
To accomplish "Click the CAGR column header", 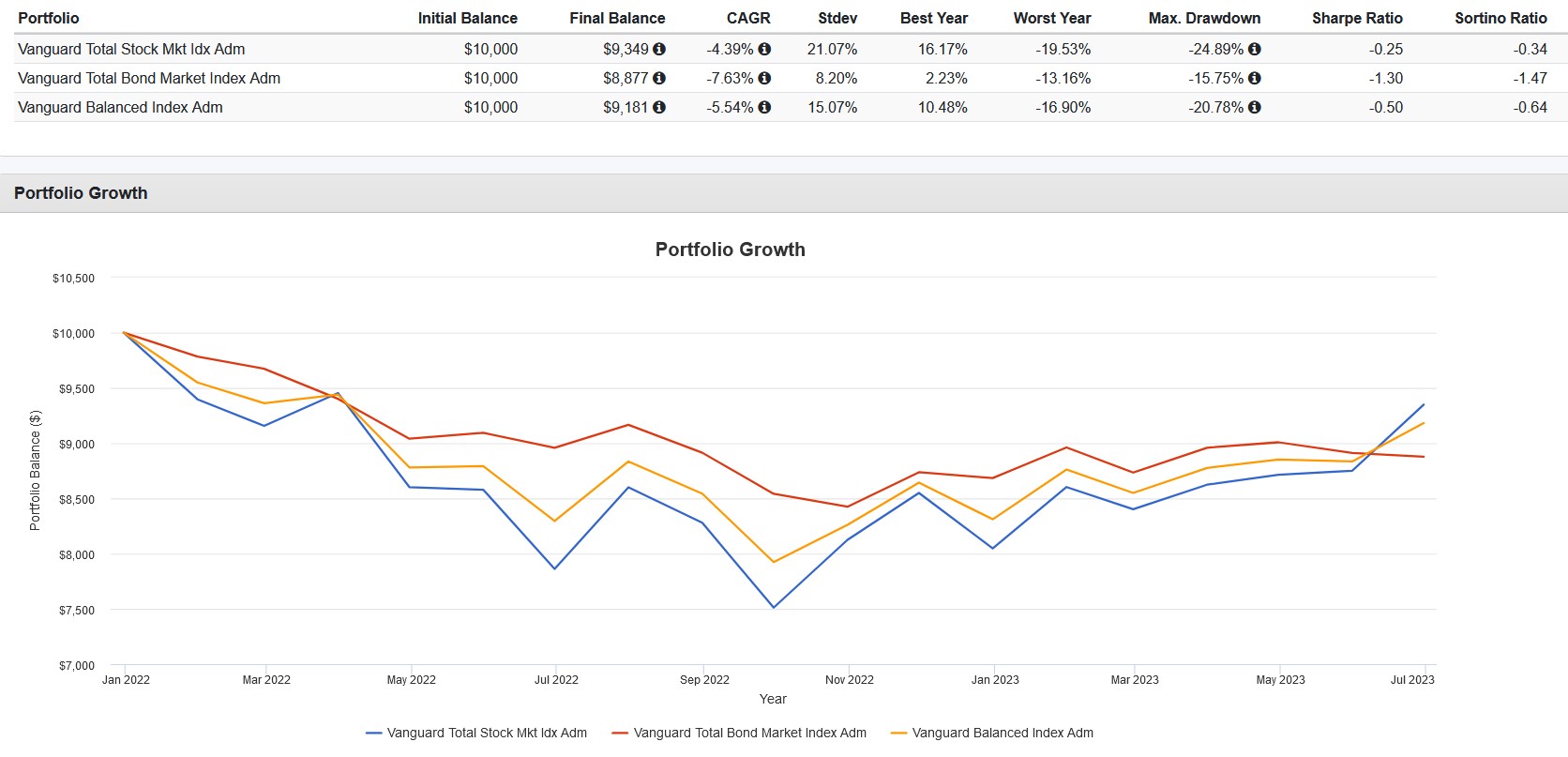I will (x=748, y=18).
